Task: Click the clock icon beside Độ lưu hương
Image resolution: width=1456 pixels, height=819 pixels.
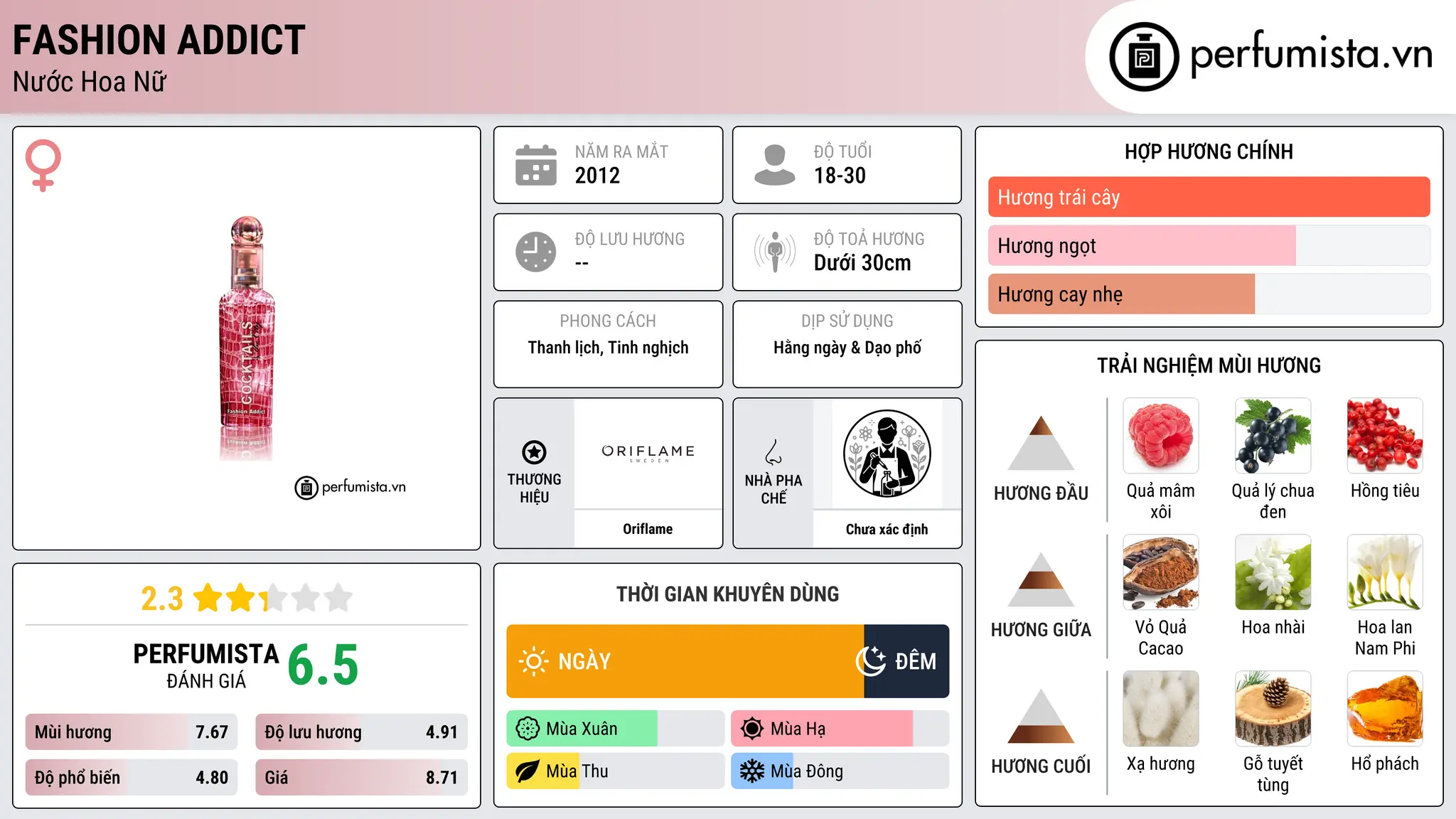Action: 536,252
